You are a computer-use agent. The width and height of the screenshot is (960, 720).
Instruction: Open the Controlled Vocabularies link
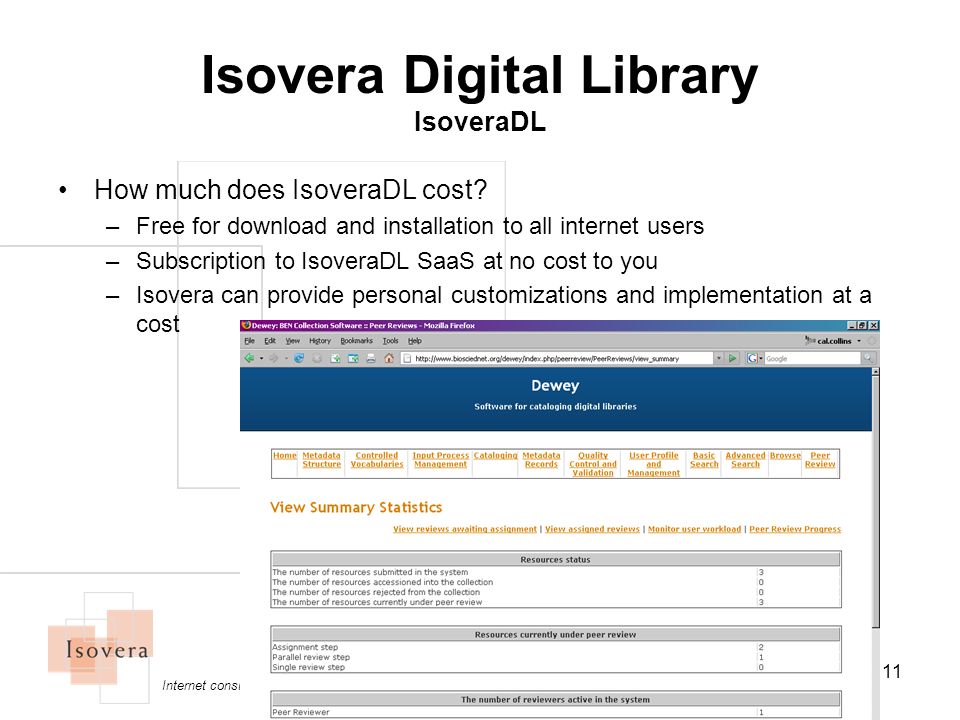(377, 460)
